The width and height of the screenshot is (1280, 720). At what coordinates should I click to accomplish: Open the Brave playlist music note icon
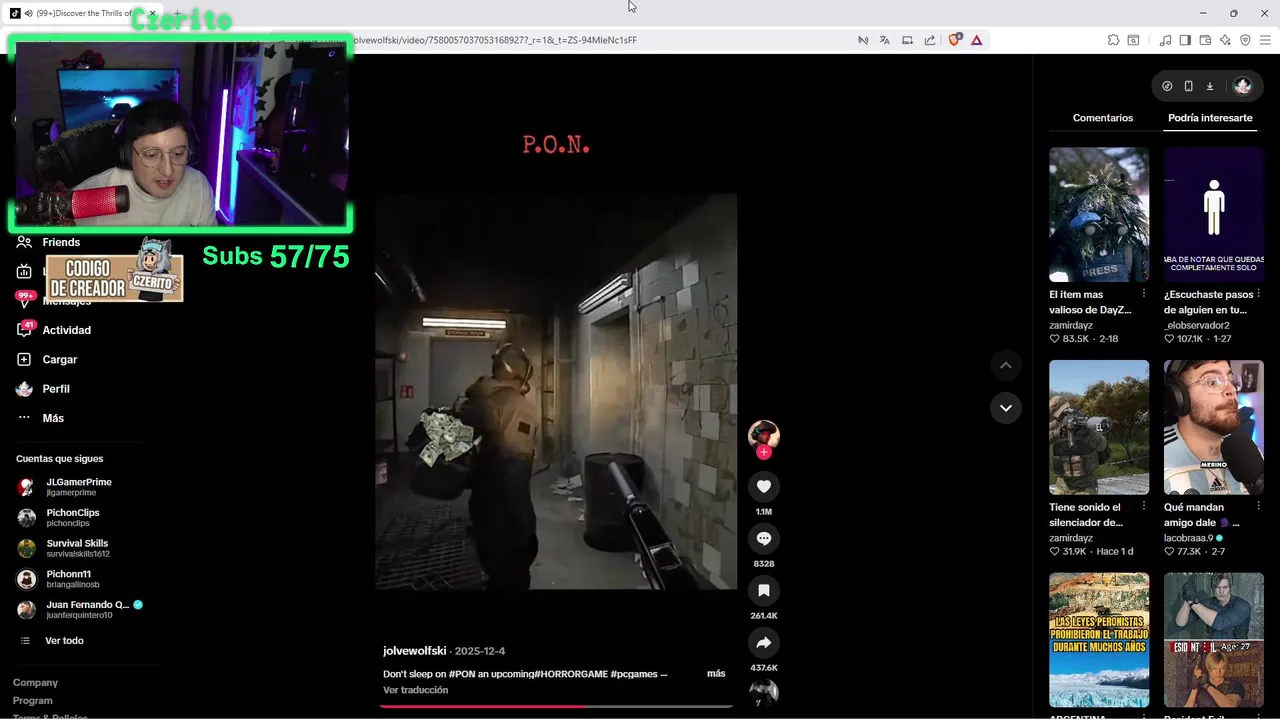tap(1165, 40)
